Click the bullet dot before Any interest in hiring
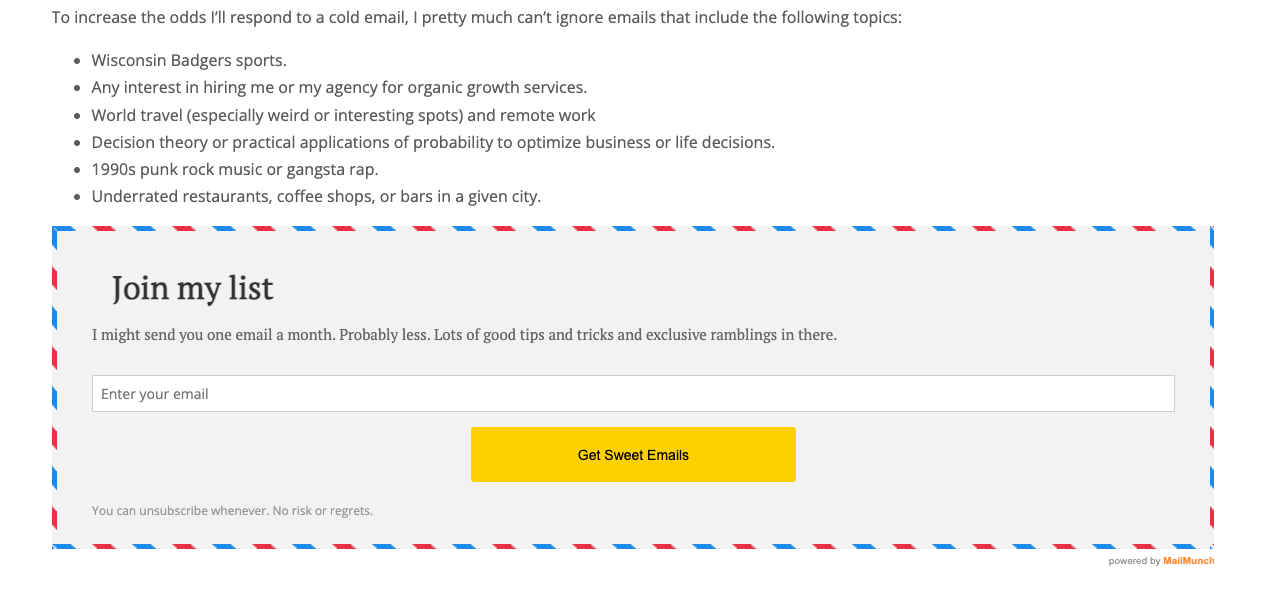 click(x=77, y=88)
